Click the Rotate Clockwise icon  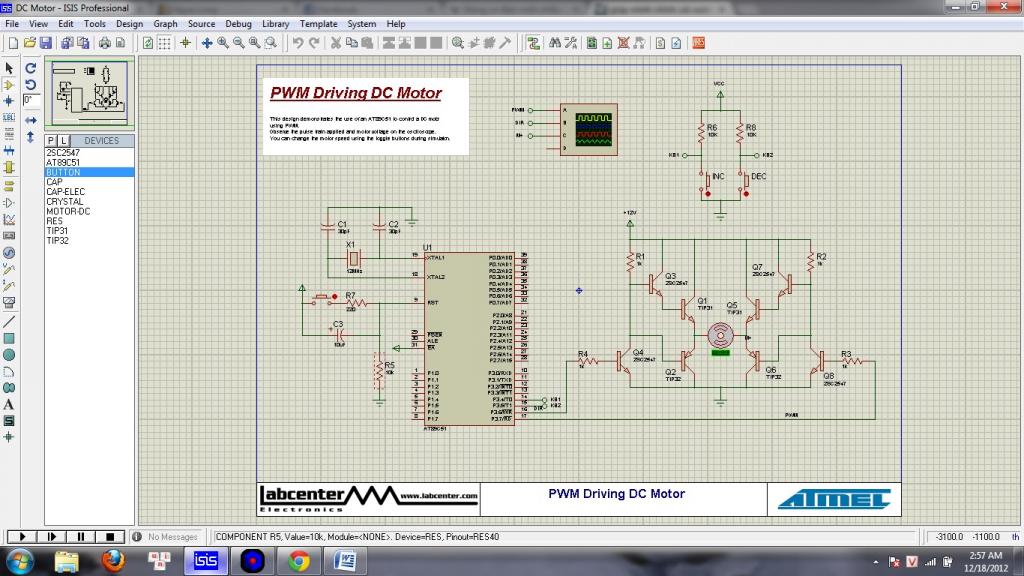click(31, 68)
